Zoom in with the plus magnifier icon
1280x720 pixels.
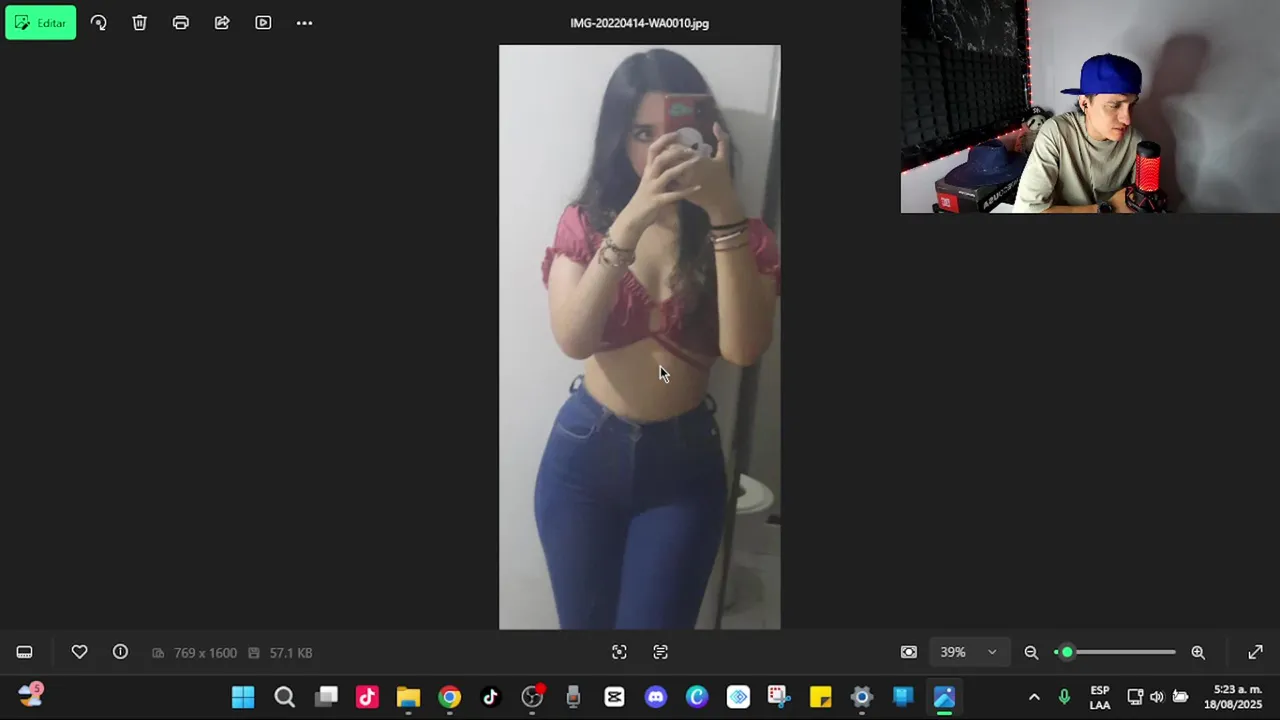[x=1198, y=652]
